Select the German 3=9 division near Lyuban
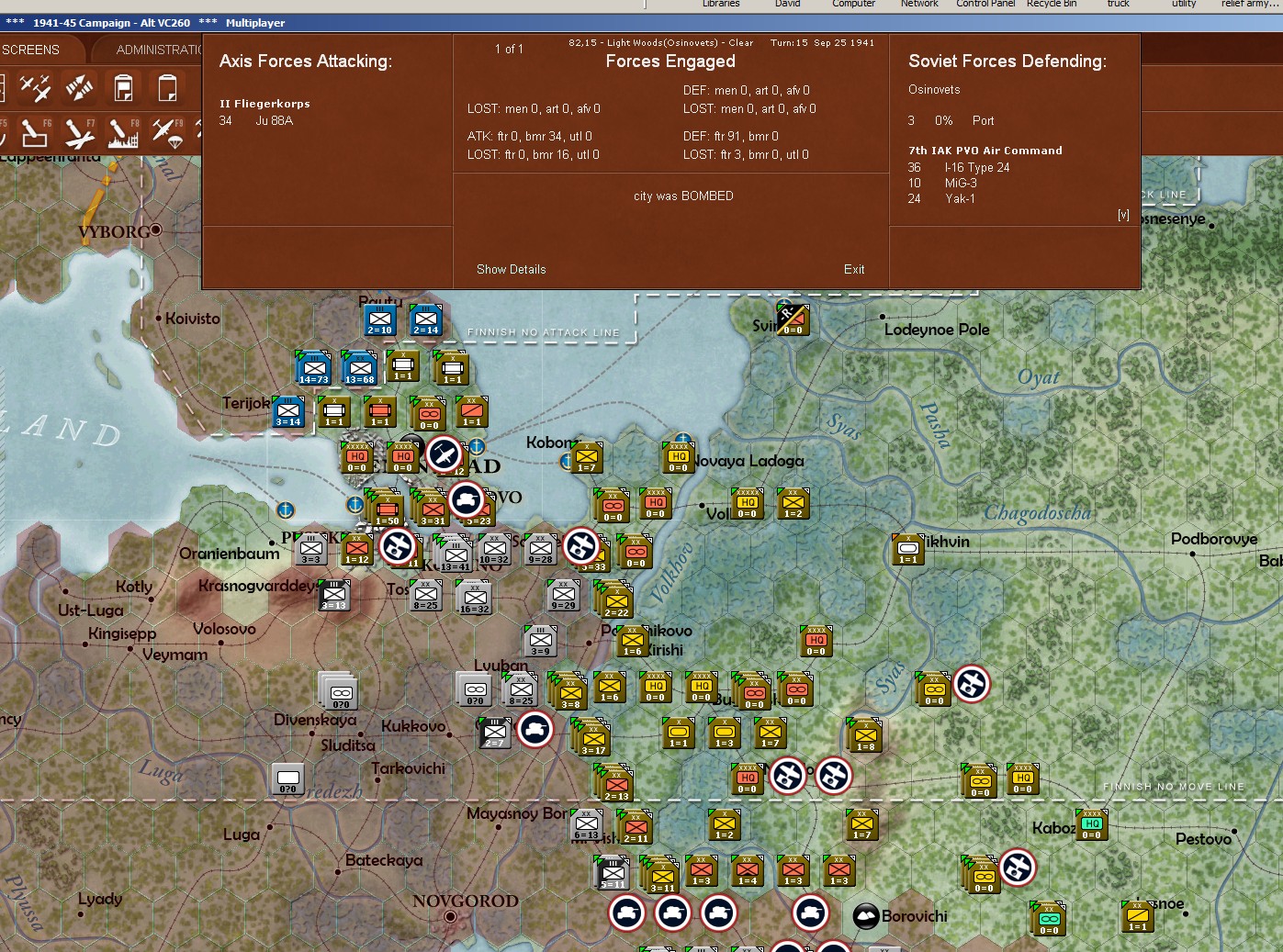This screenshot has height=952, width=1283. click(x=541, y=641)
